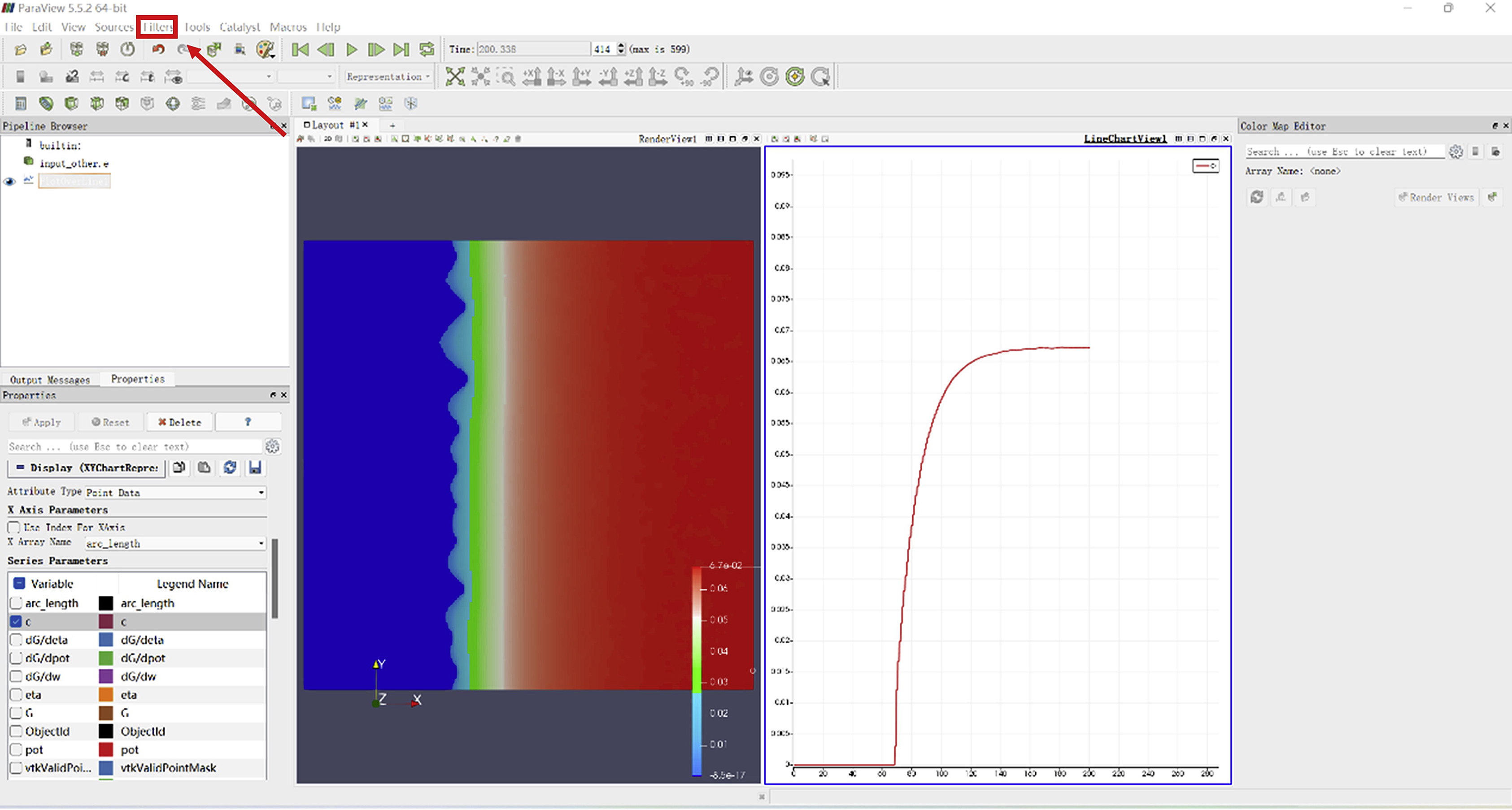
Task: Toggle visibility eye of PlotOverLine
Action: click(x=9, y=182)
